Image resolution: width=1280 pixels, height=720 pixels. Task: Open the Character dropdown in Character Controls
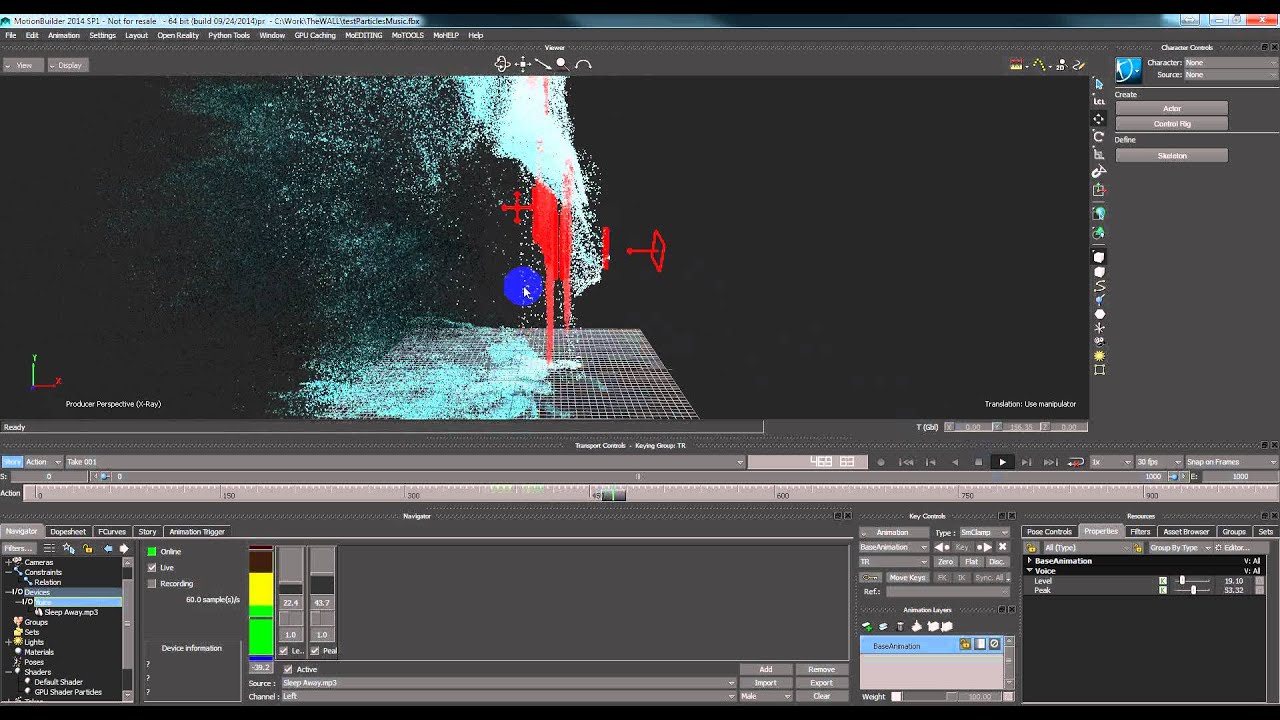tap(1230, 62)
